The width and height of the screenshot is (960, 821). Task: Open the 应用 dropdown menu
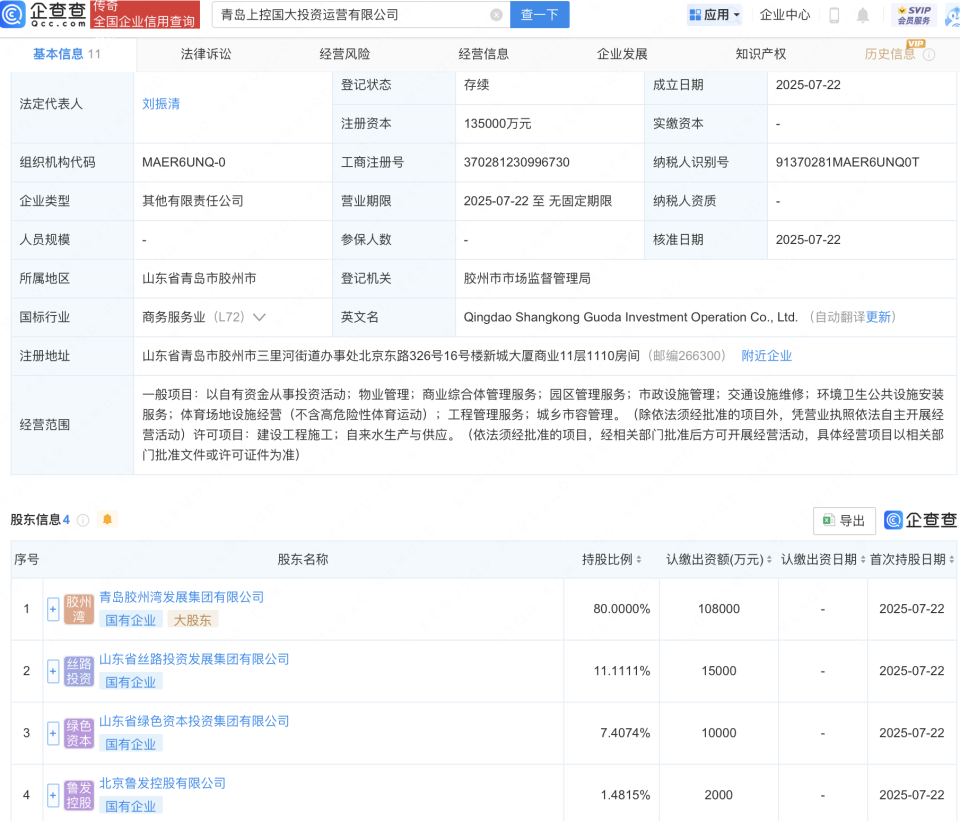tap(714, 15)
